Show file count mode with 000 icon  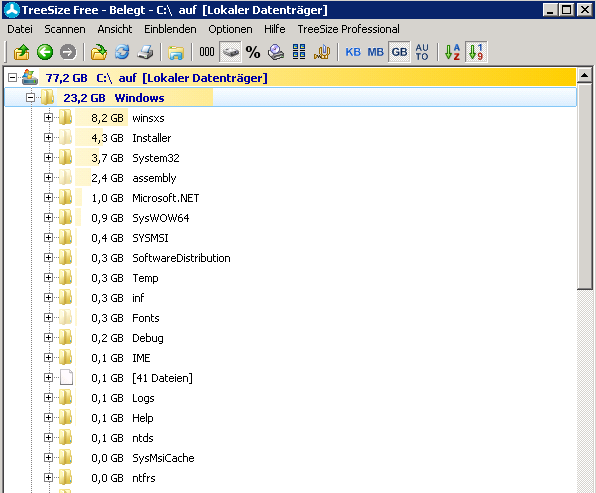click(207, 52)
